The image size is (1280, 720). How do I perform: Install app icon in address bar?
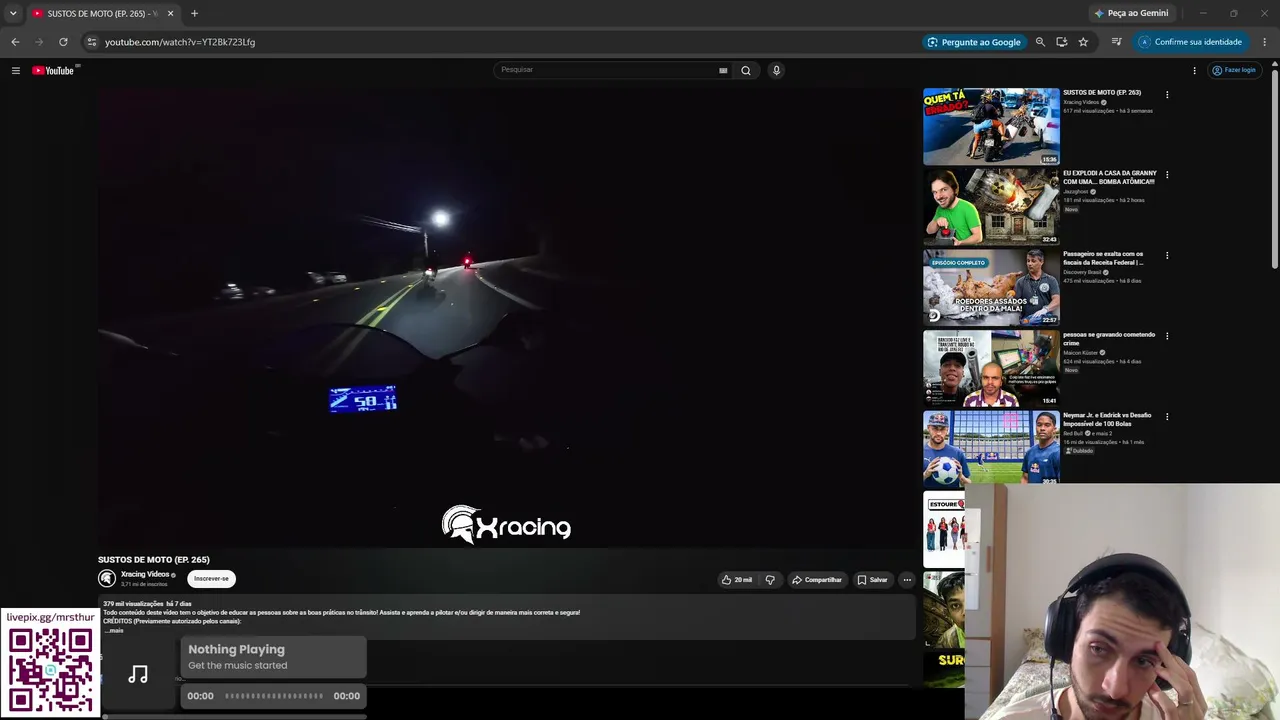point(1061,42)
